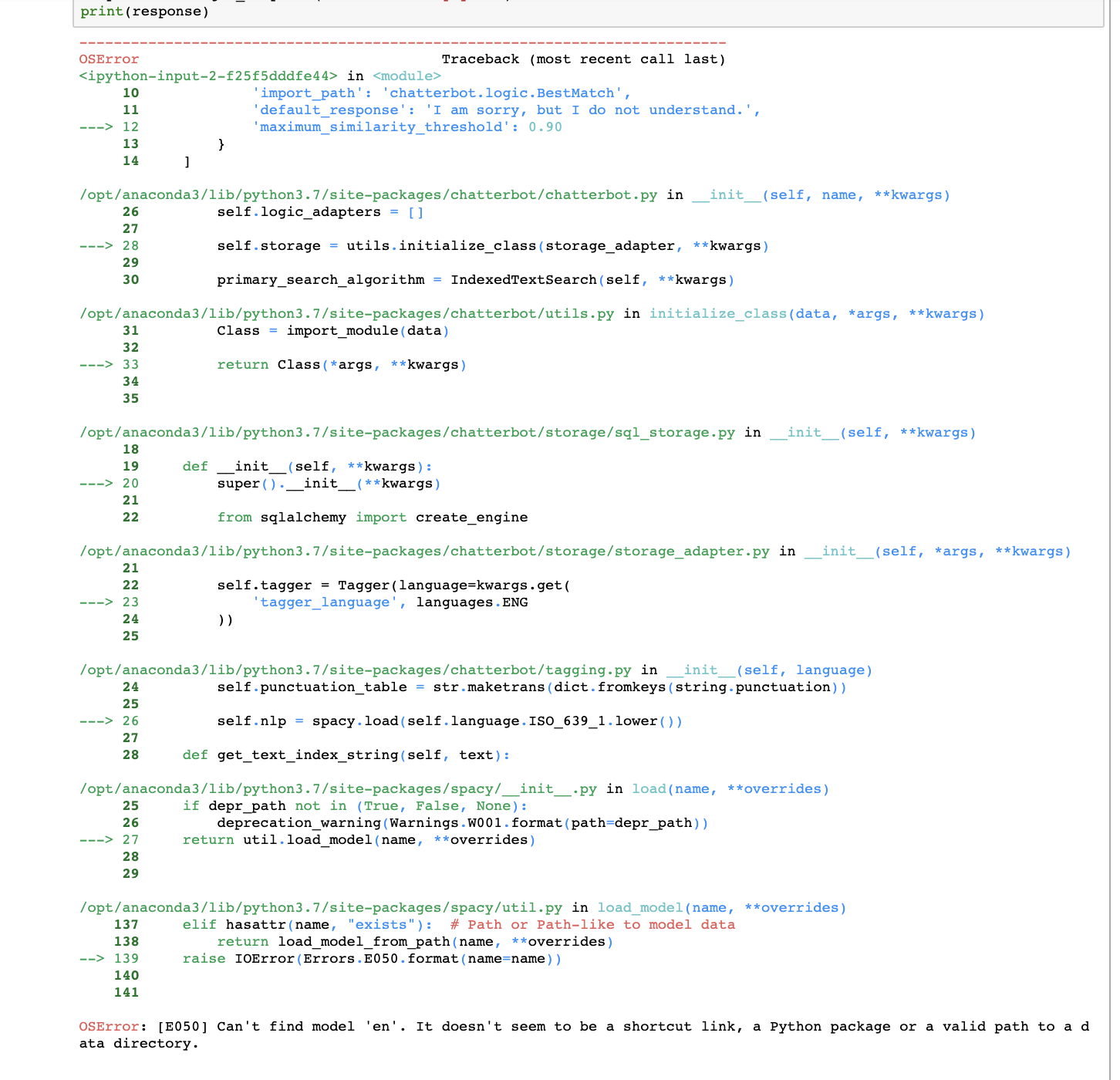Viewport: 1120px width, 1080px height.
Task: Click the import_module(data) line
Action: [x=333, y=331]
